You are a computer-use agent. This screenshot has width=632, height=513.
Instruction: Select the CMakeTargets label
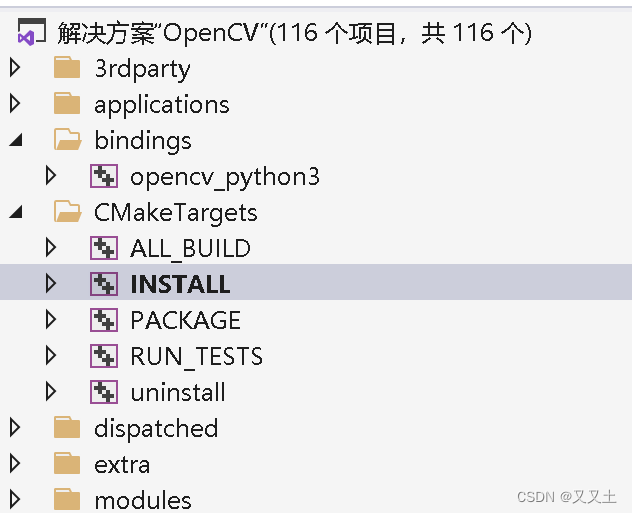point(175,213)
